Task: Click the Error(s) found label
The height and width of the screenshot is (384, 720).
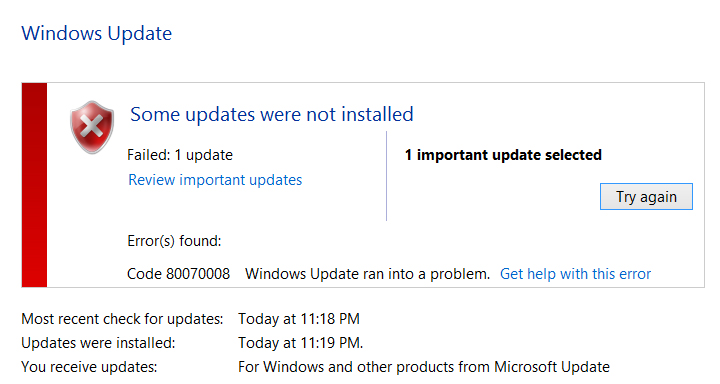Action: click(174, 241)
